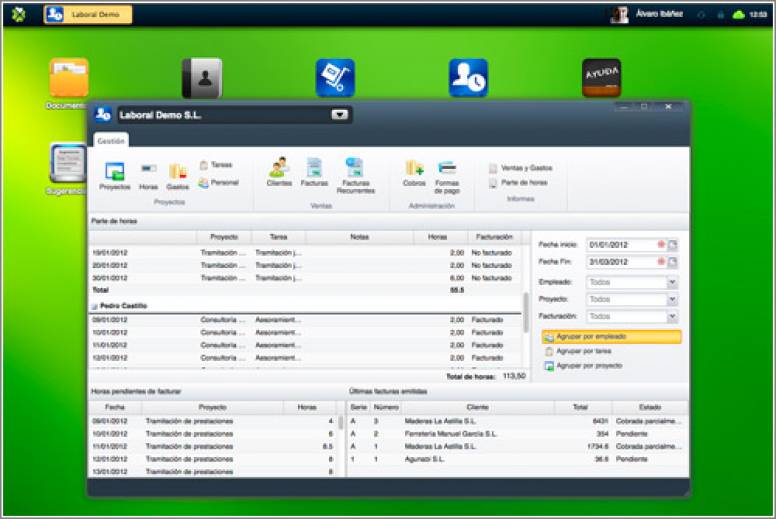Click the Fecha inicio date field
This screenshot has width=776, height=519.
(620, 244)
